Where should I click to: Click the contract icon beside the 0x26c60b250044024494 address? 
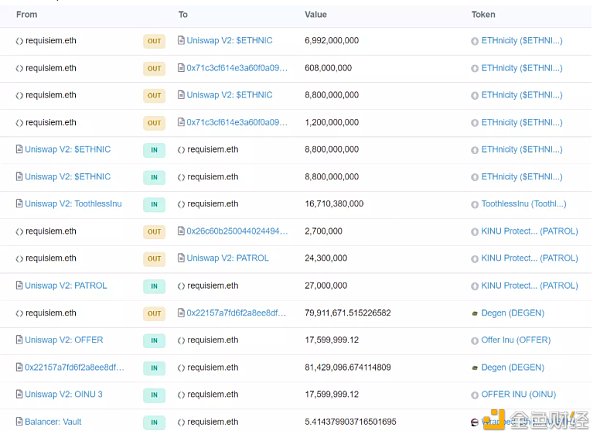(x=181, y=231)
